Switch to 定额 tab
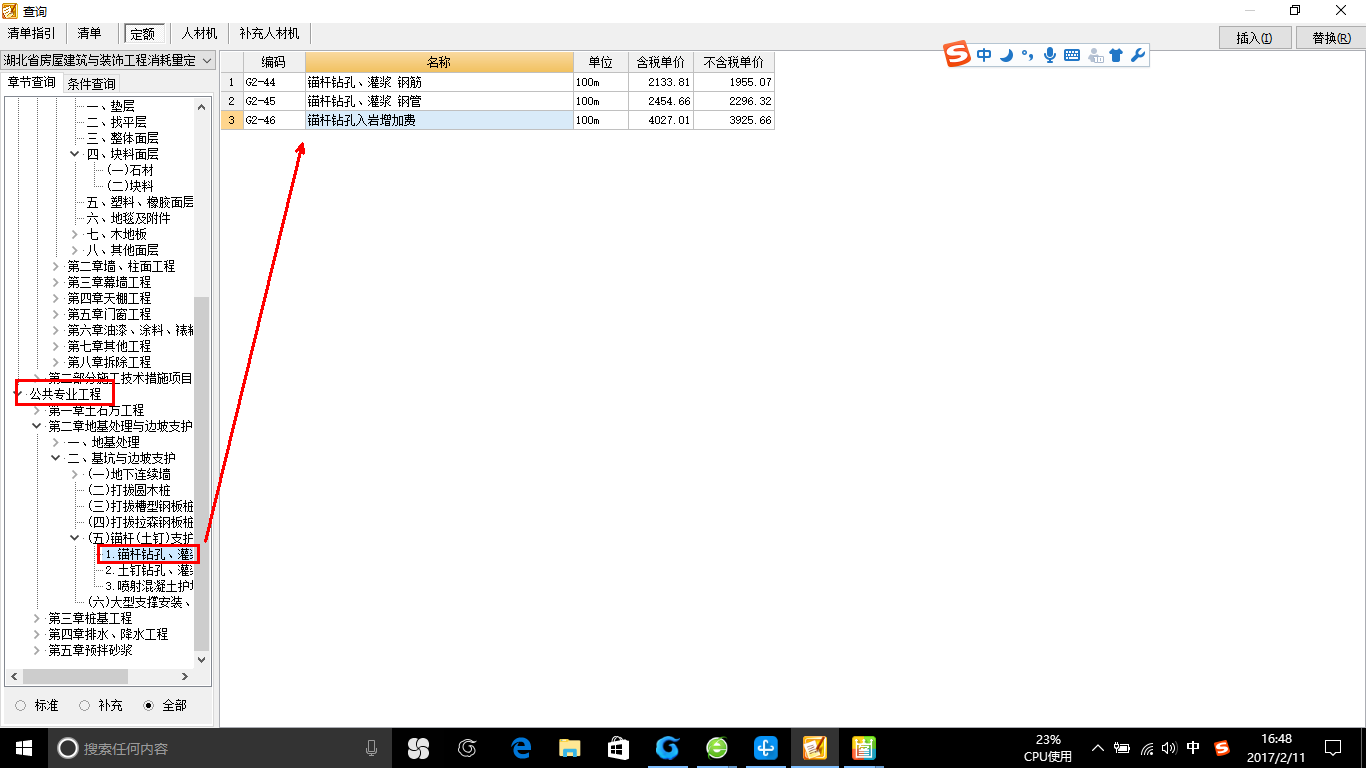Image resolution: width=1366 pixels, height=768 pixels. pyautogui.click(x=143, y=34)
